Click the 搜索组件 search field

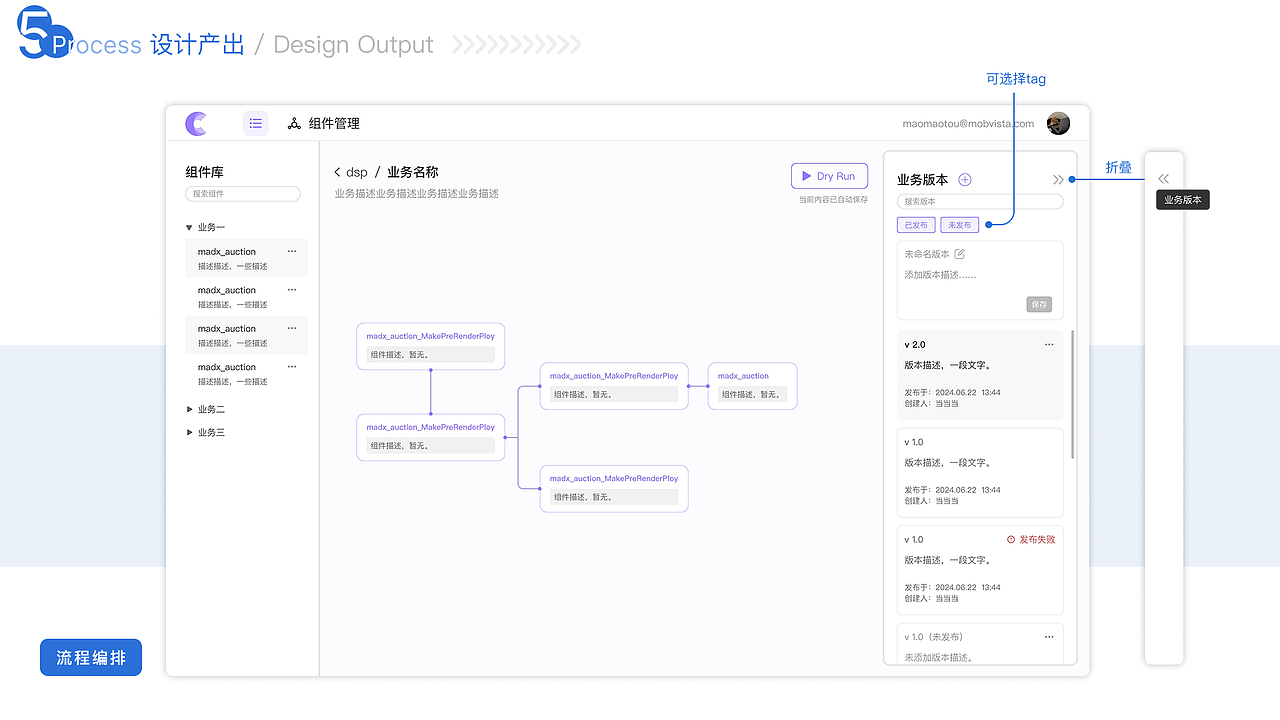click(243, 194)
